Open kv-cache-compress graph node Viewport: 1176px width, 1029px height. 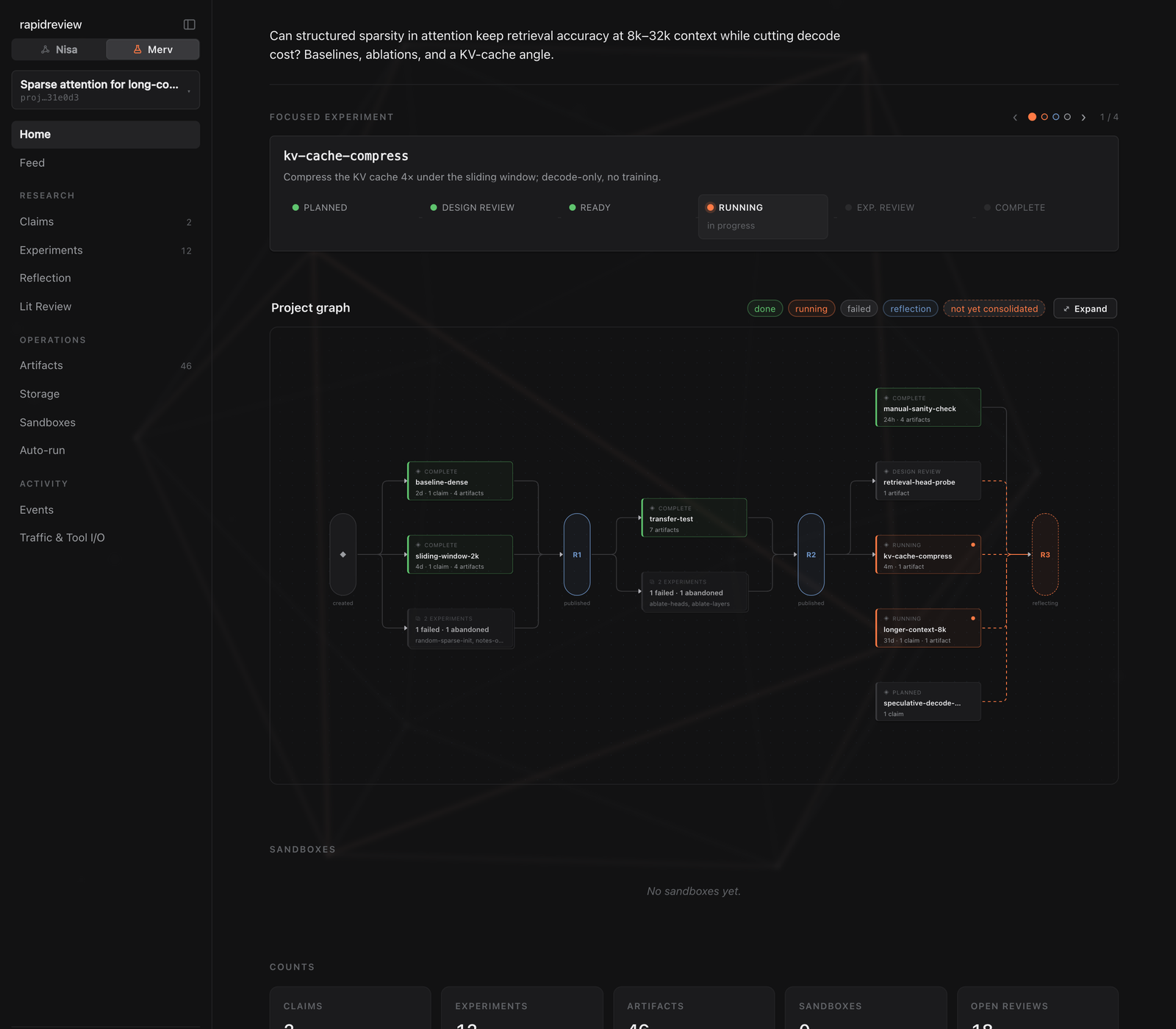tap(928, 554)
